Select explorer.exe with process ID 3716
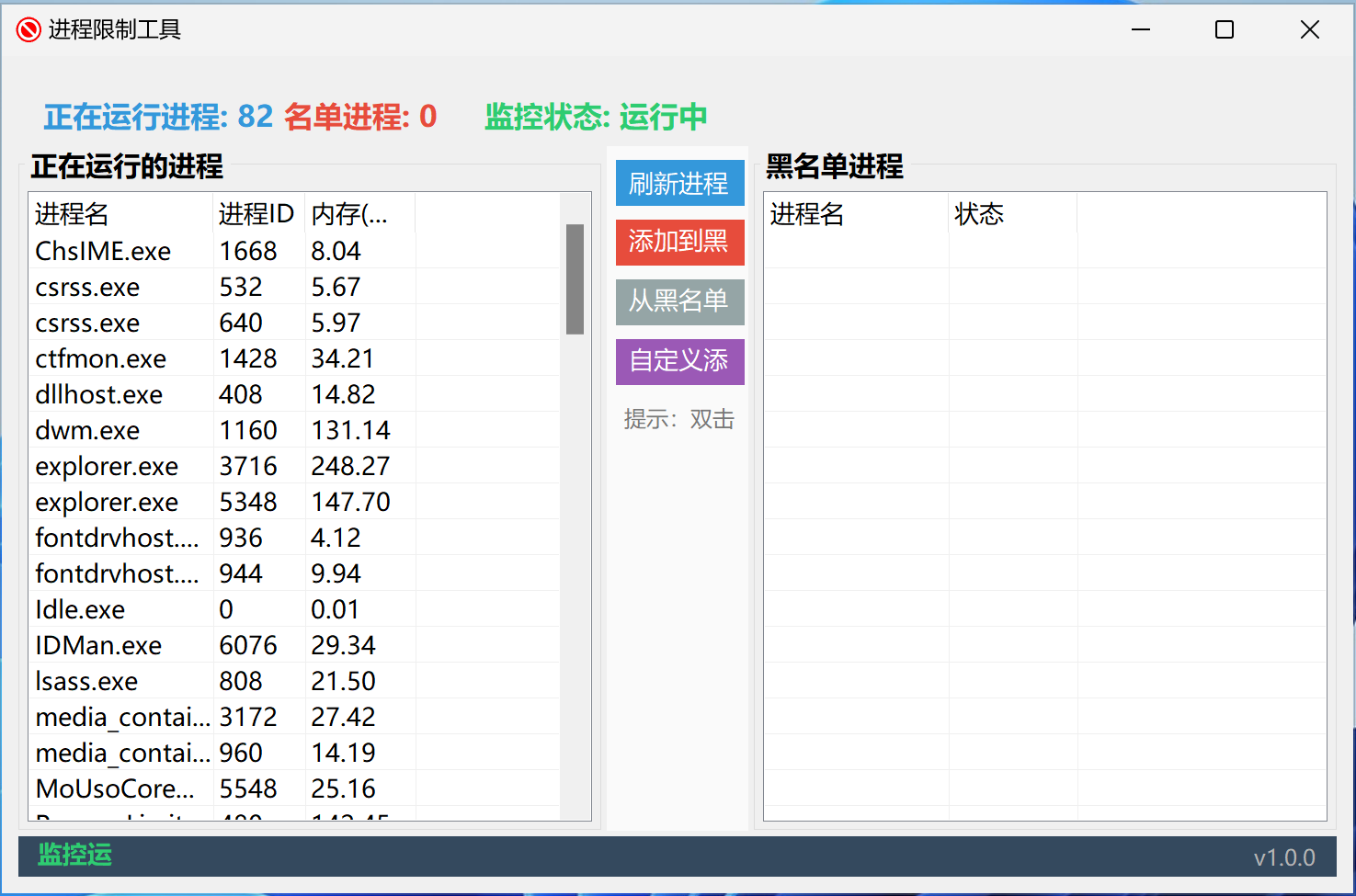The height and width of the screenshot is (896, 1356). [x=294, y=466]
